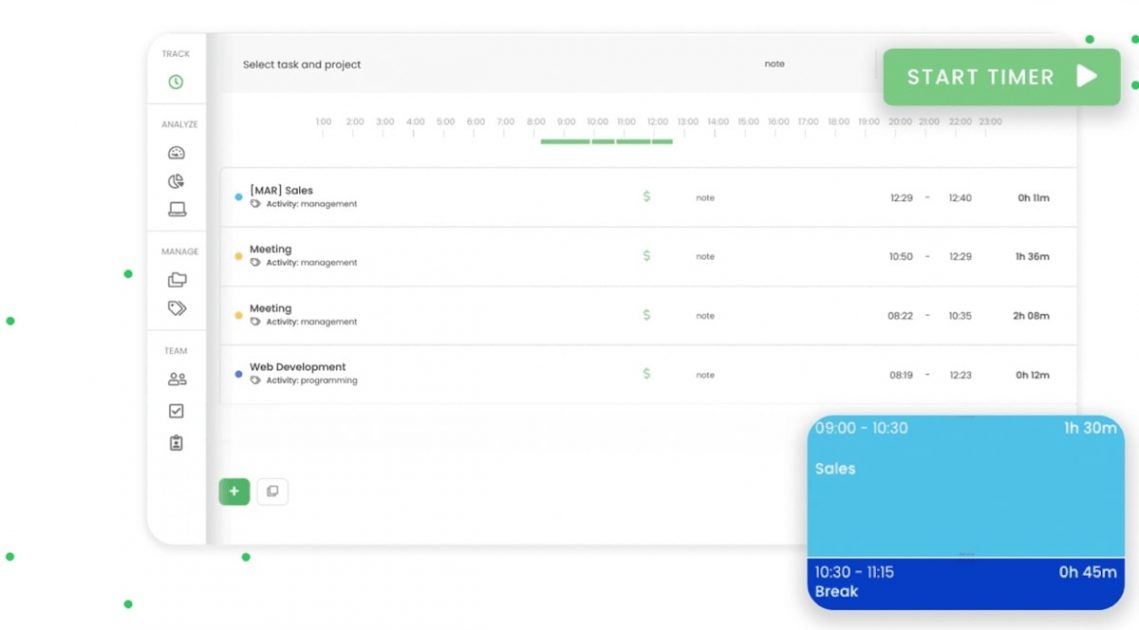The image size is (1139, 630).
Task: Click the note field in top bar
Action: coord(774,64)
